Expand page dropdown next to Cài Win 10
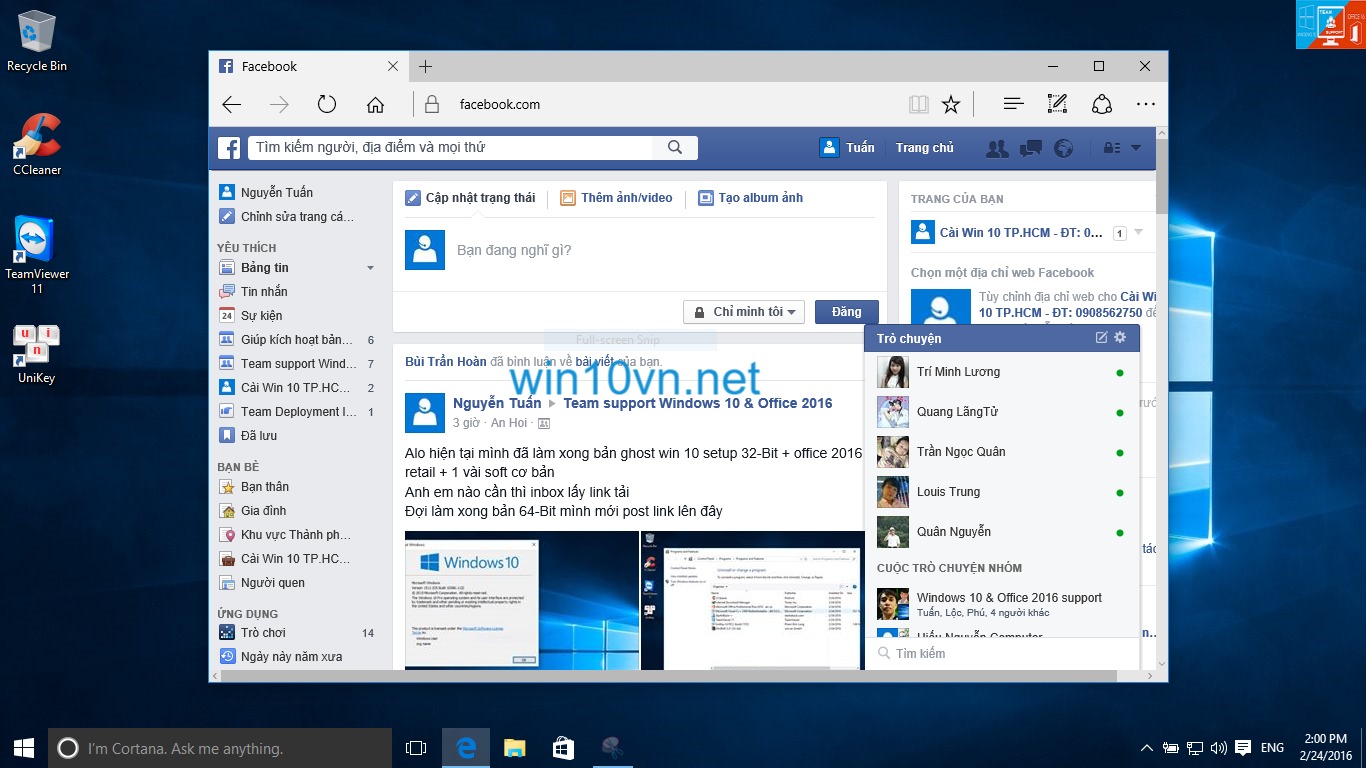 click(x=1138, y=233)
